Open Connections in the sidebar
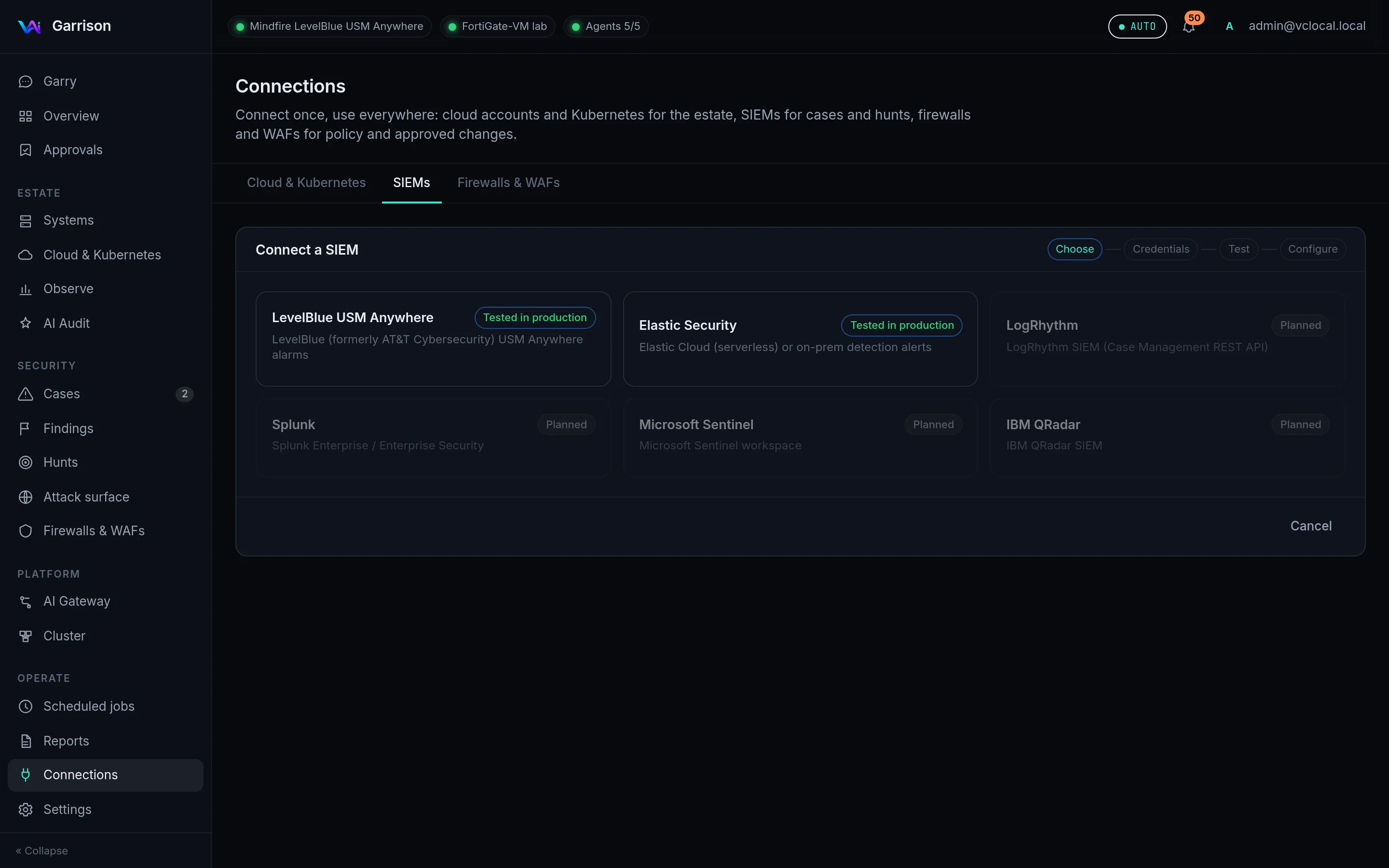 click(x=106, y=775)
